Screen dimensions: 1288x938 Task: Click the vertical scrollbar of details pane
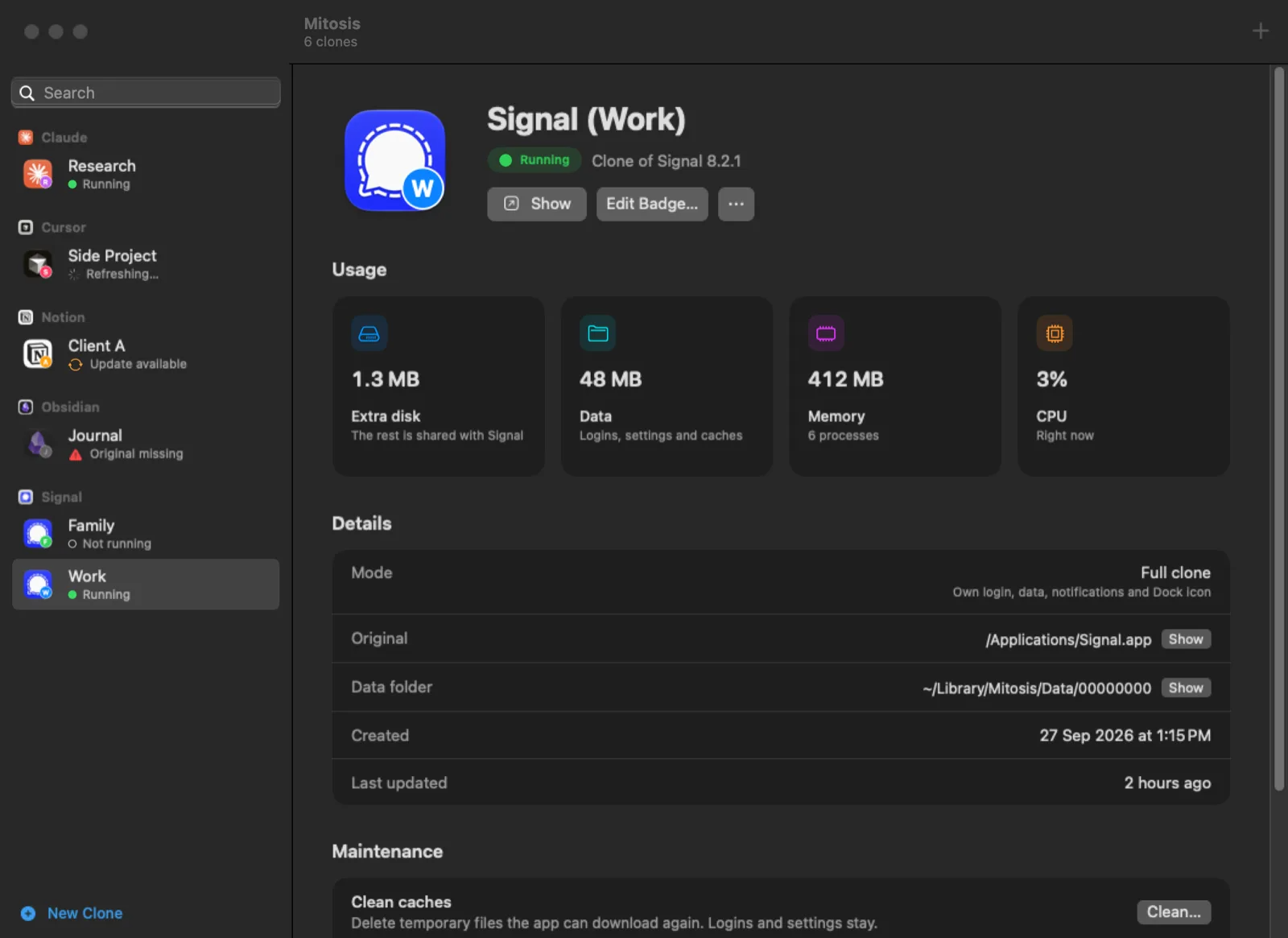pos(1278,429)
